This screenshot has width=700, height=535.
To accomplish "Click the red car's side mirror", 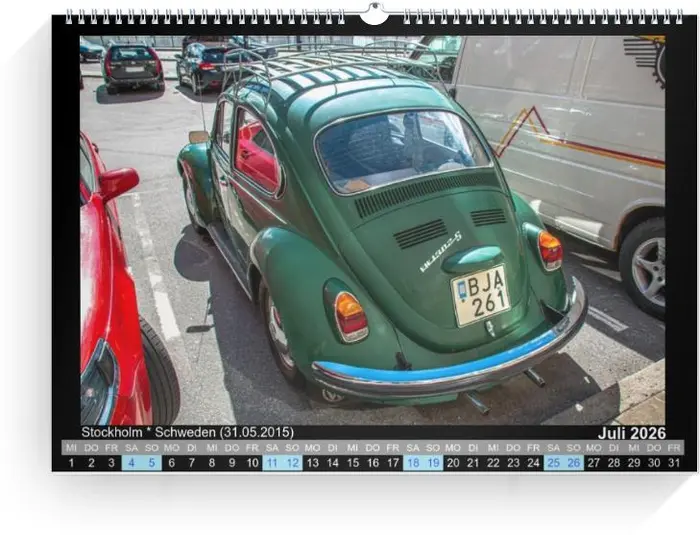I will pyautogui.click(x=117, y=183).
